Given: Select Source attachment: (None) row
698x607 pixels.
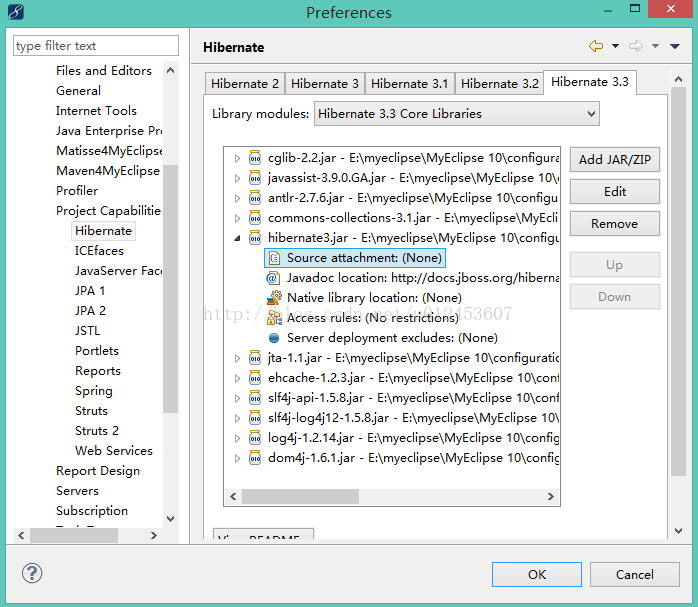Looking at the screenshot, I should [x=355, y=258].
